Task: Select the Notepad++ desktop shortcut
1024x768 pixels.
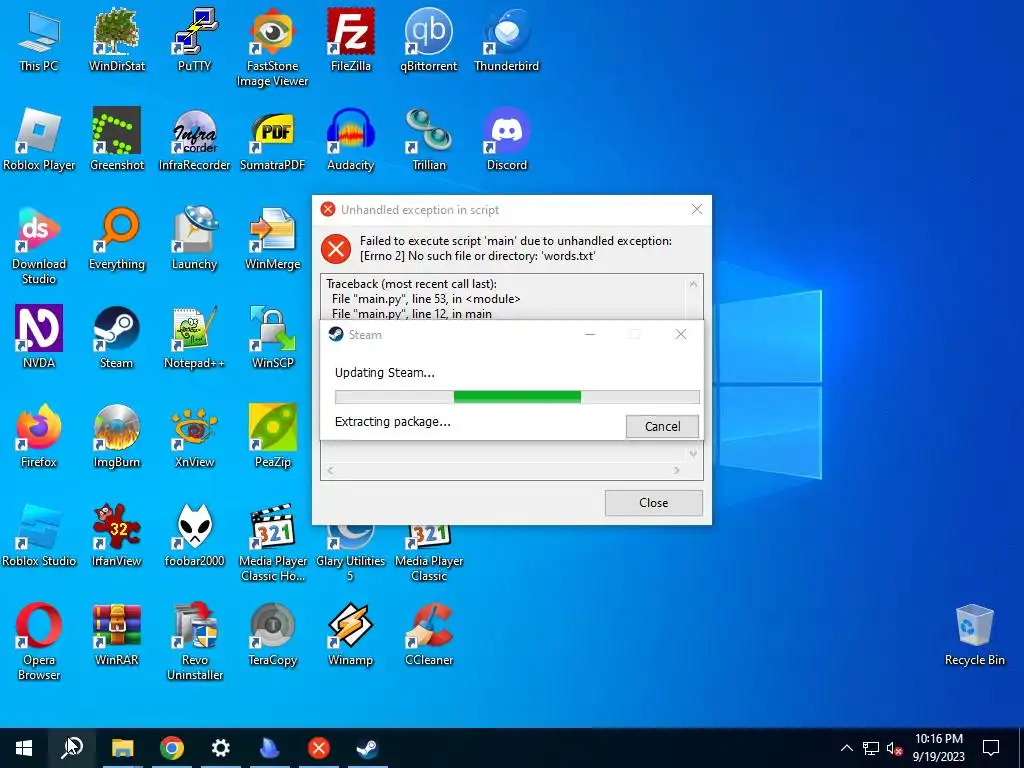Action: click(195, 337)
